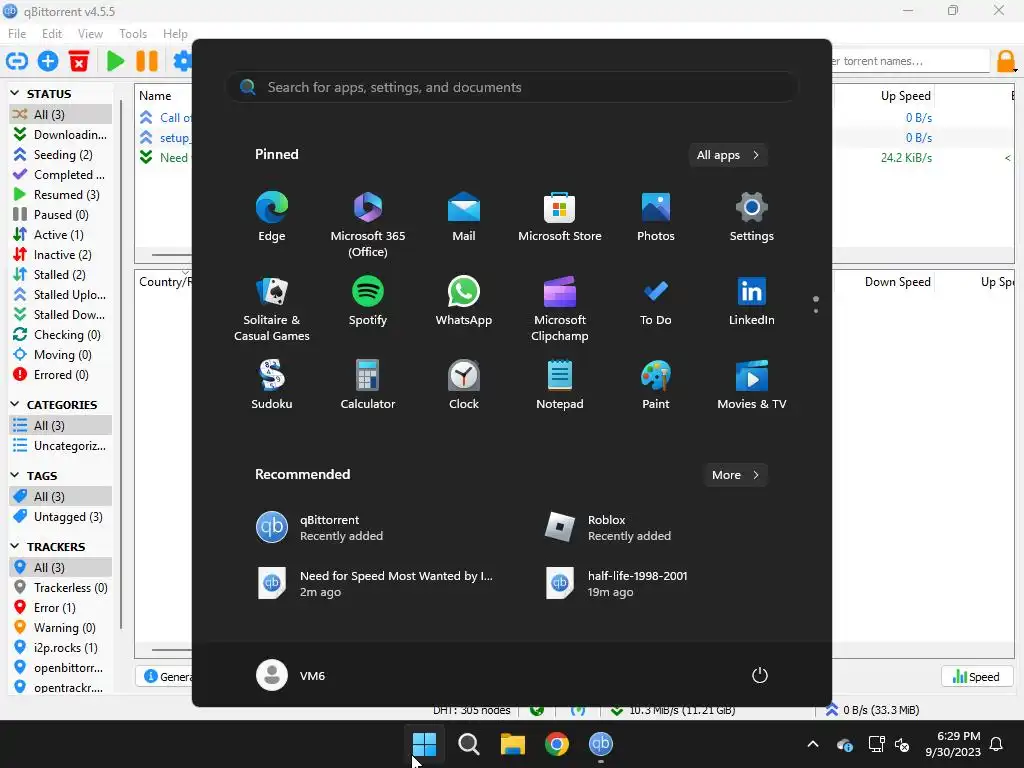Open the To Do app
1024x768 pixels.
tap(656, 301)
